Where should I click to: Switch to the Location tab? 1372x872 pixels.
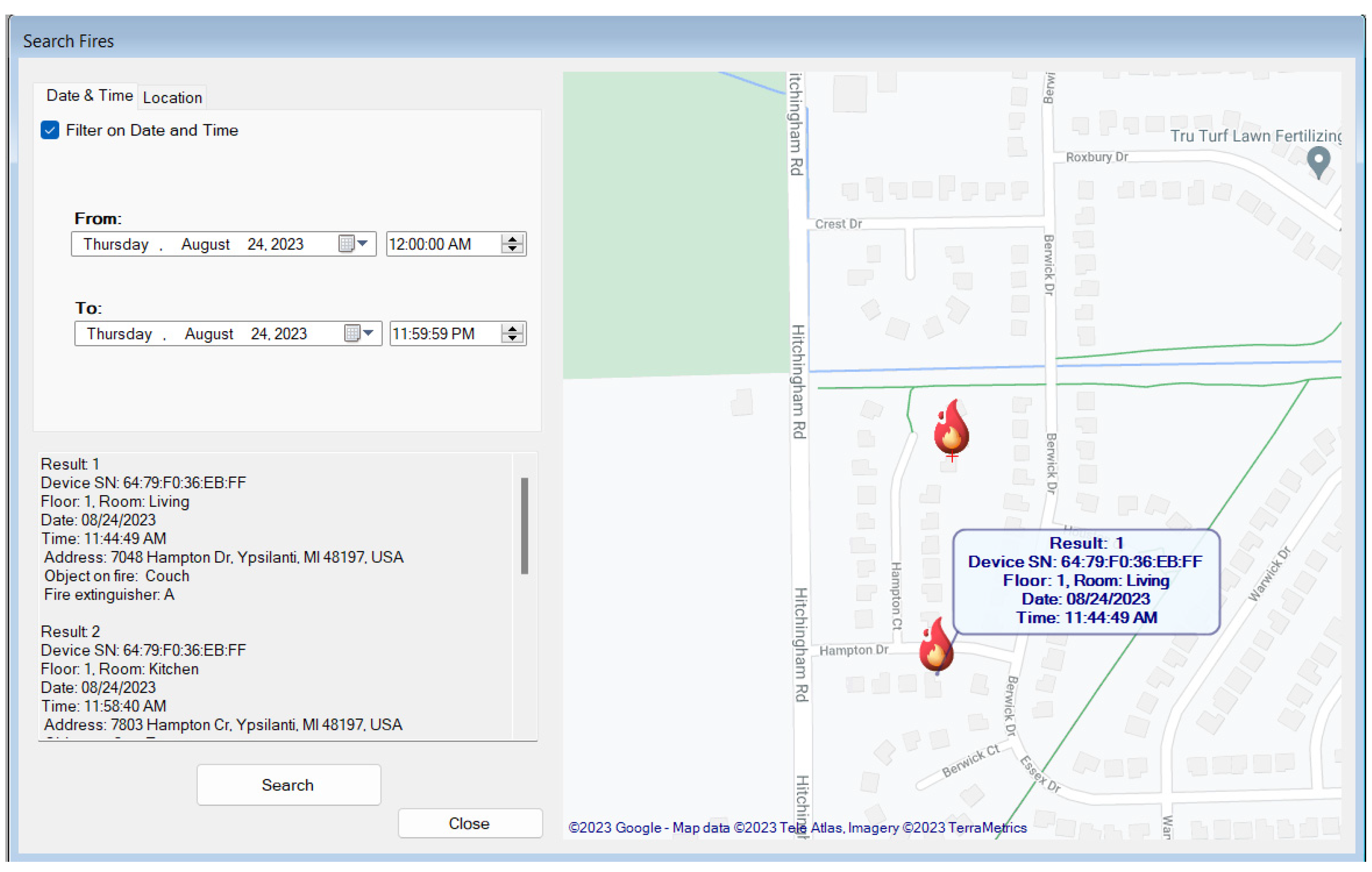point(172,98)
